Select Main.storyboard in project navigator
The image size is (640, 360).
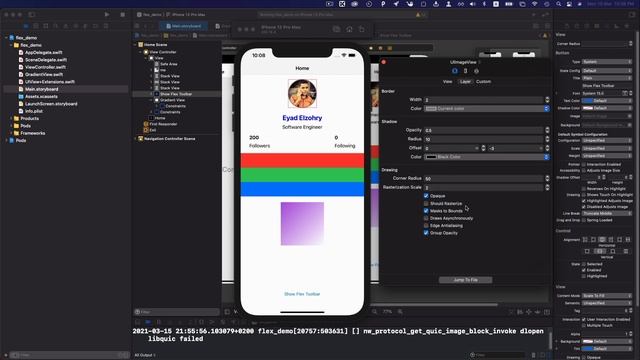[x=41, y=89]
